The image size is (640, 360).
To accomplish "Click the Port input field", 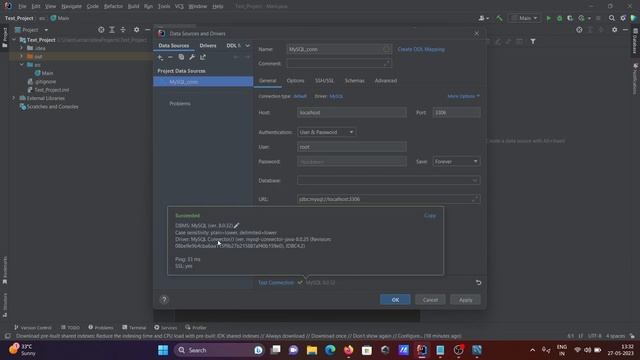I will (x=456, y=112).
